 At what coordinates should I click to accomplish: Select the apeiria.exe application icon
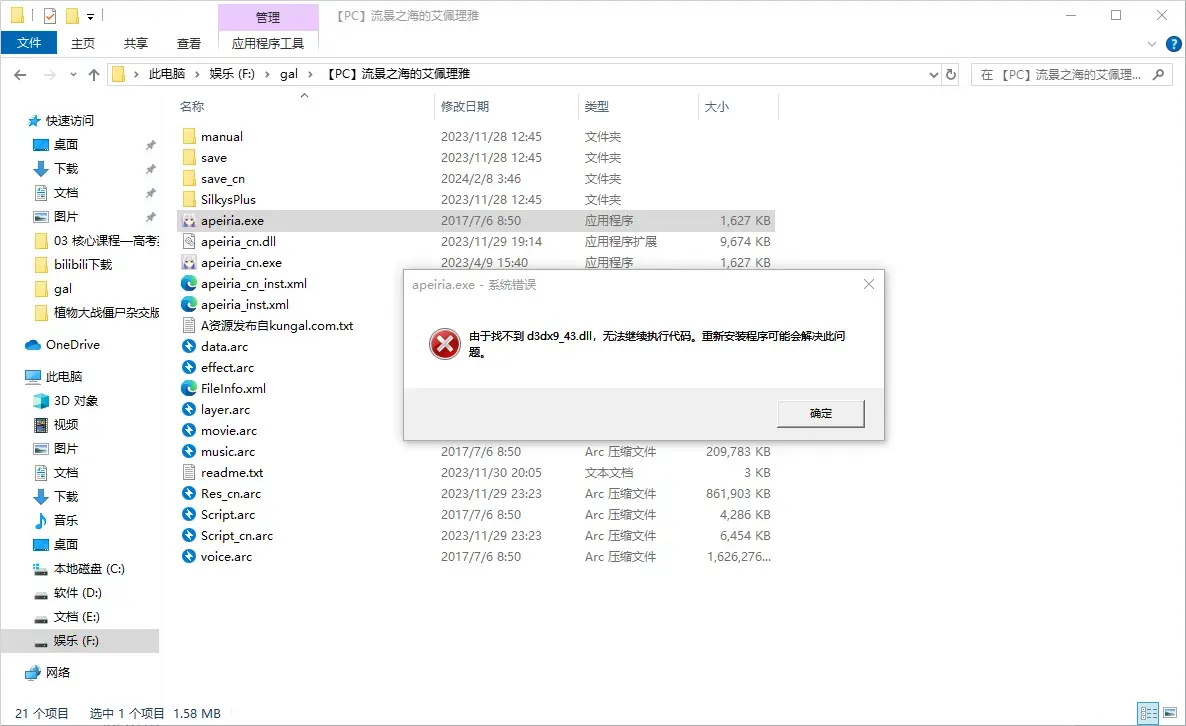pos(189,221)
